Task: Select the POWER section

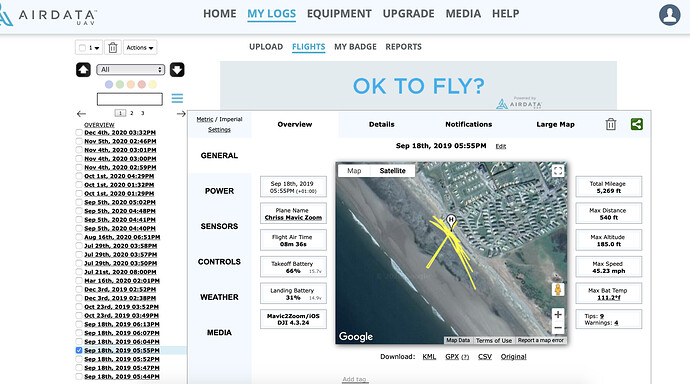Action: [219, 191]
